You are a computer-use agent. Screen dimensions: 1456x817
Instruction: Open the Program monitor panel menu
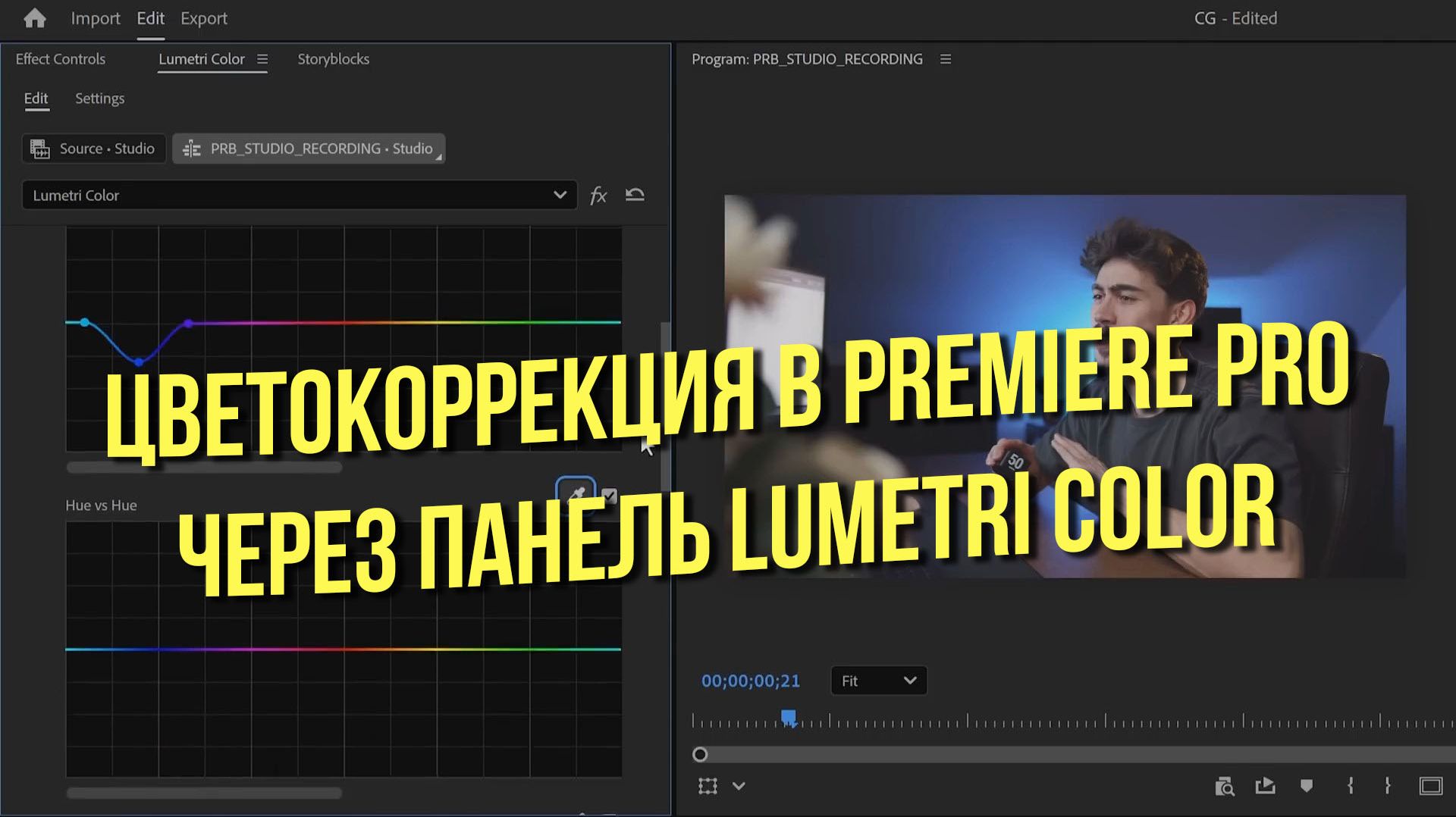coord(945,58)
